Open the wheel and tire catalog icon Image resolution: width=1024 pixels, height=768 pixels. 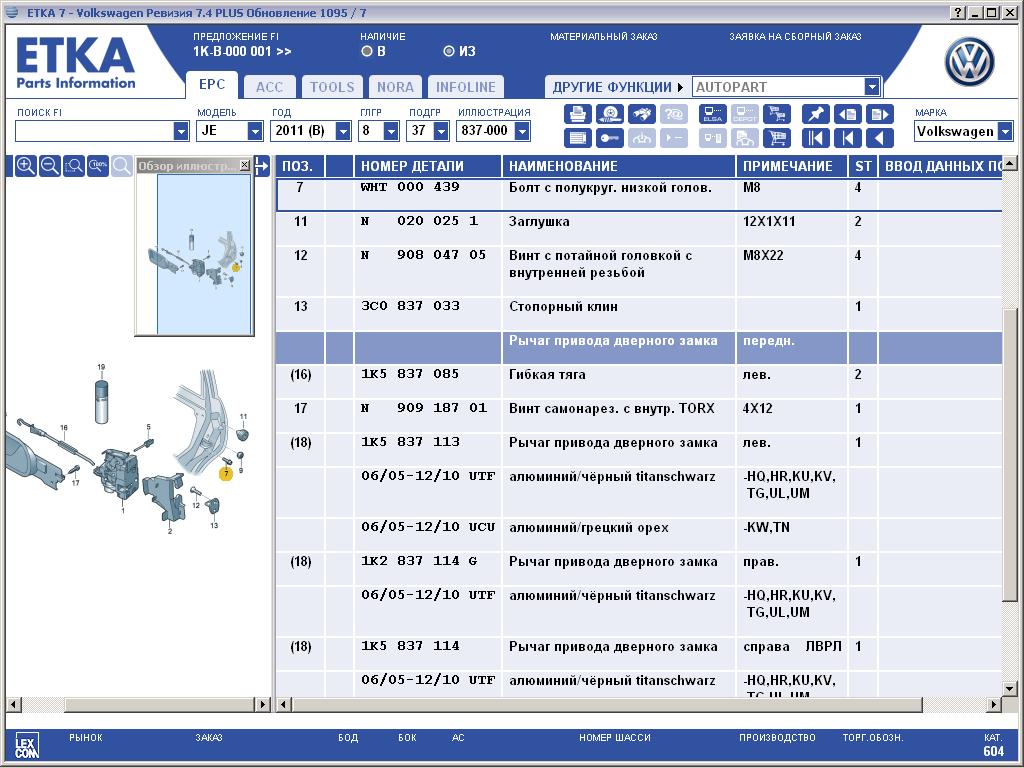(x=610, y=114)
